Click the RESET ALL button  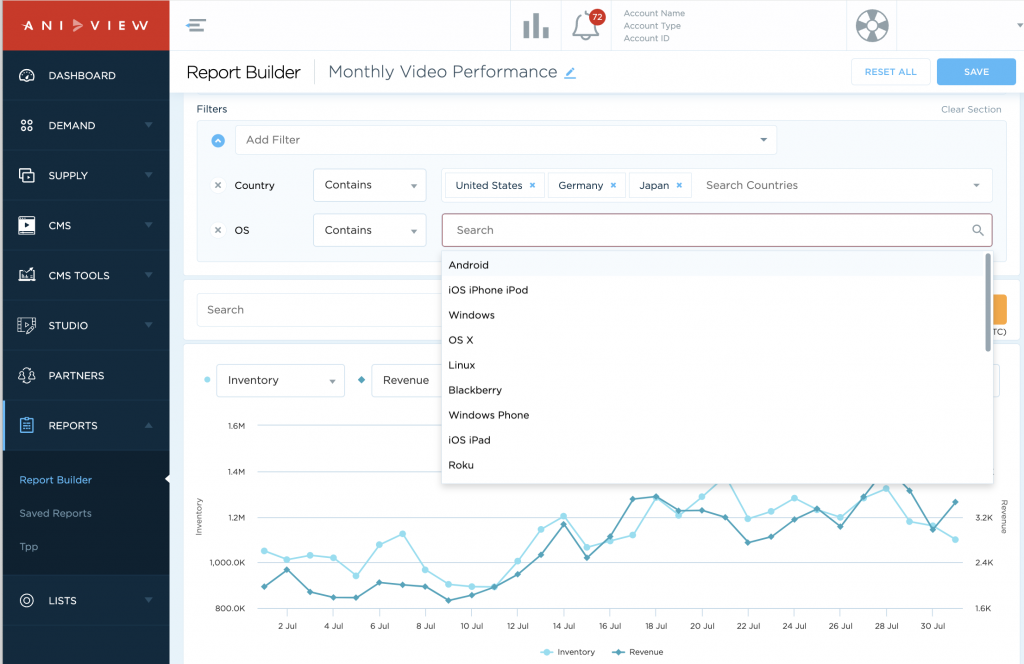tap(890, 71)
